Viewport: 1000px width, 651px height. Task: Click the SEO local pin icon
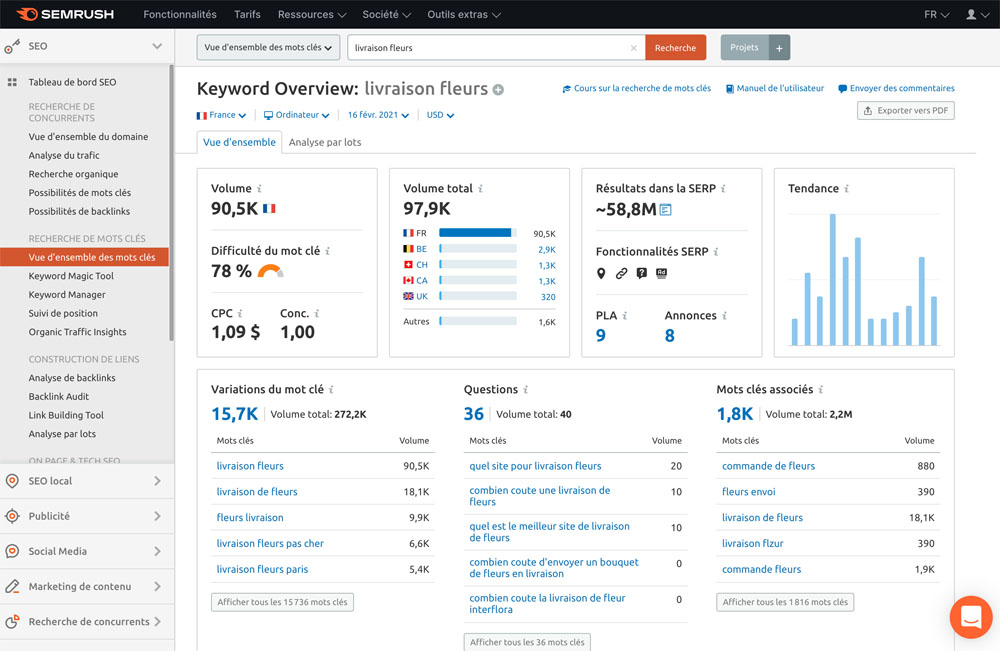coord(12,481)
